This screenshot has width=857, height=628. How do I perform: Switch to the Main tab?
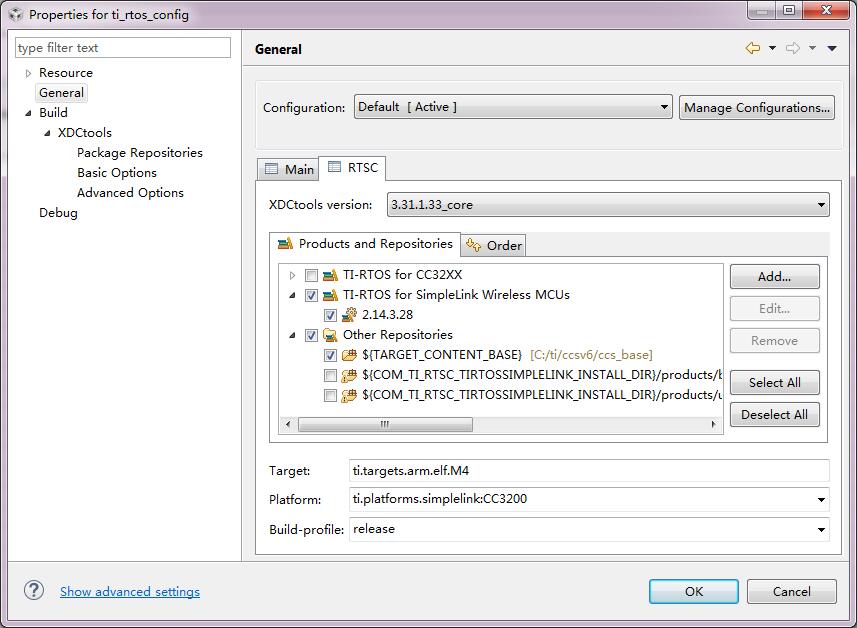289,169
